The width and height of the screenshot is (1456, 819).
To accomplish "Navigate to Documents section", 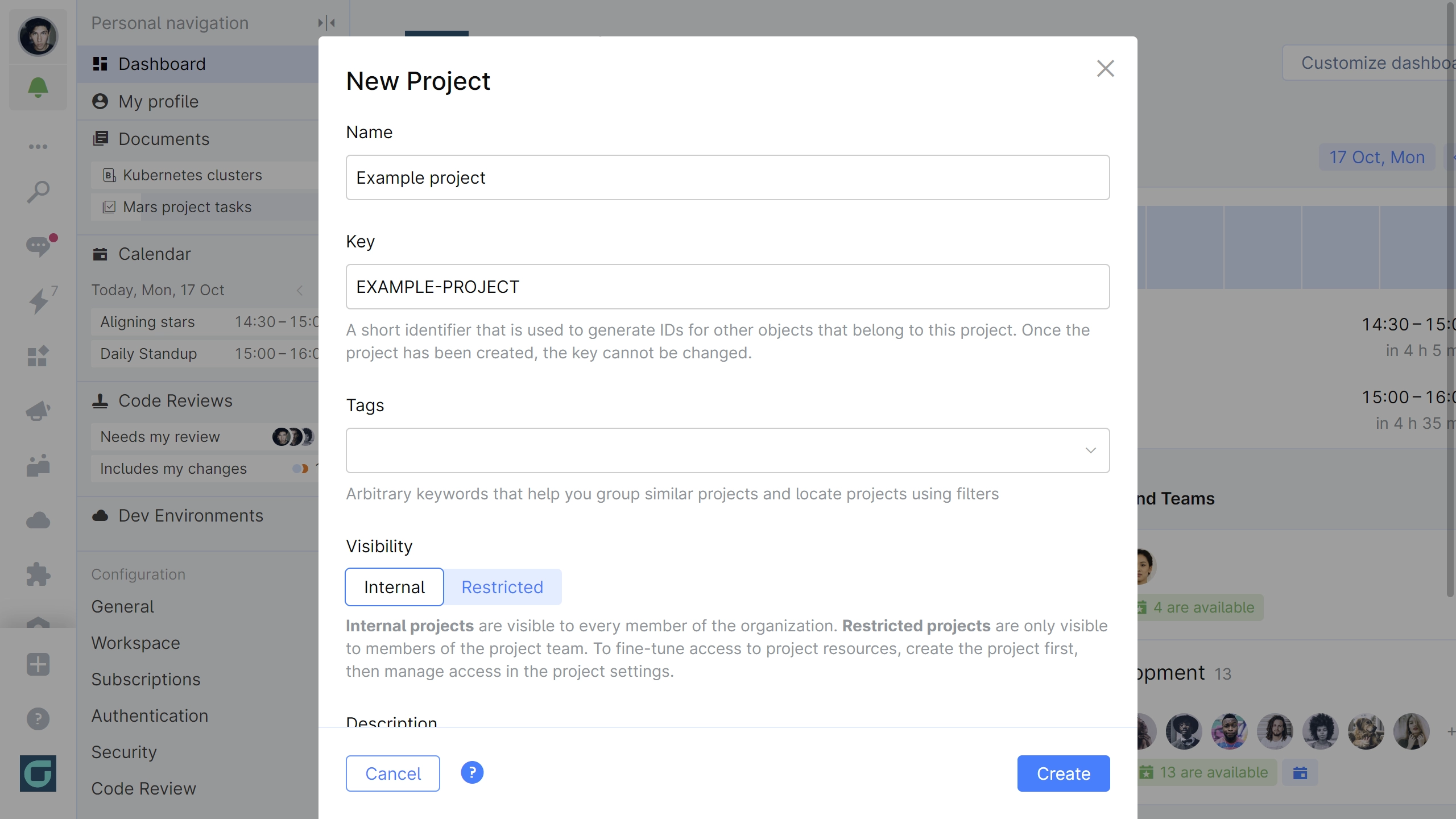I will coord(164,138).
